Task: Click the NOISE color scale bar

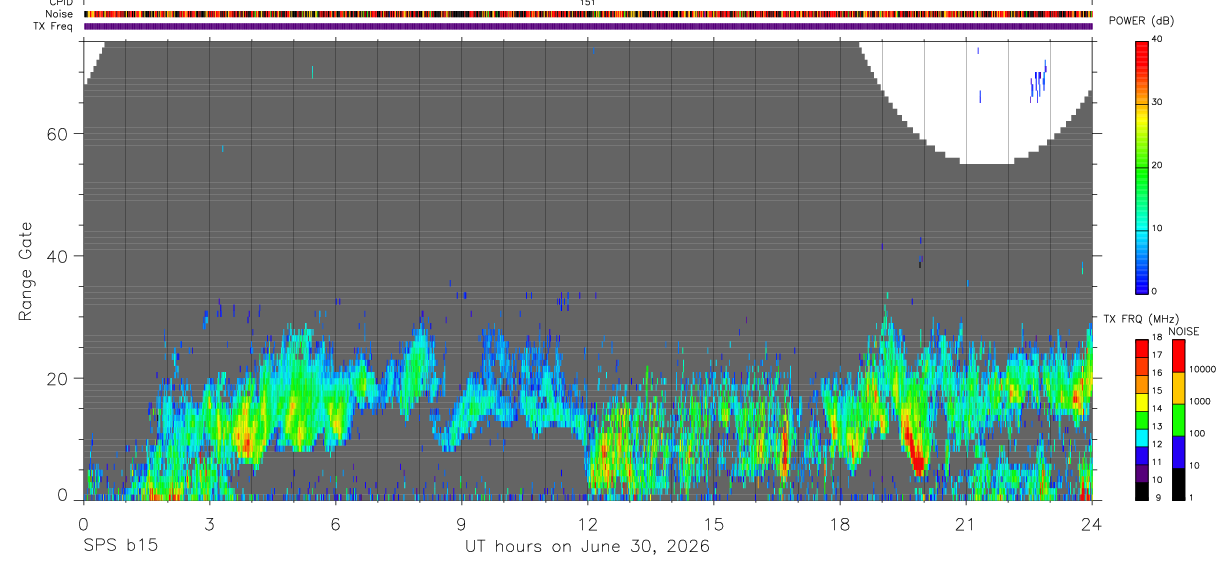Action: point(1179,418)
